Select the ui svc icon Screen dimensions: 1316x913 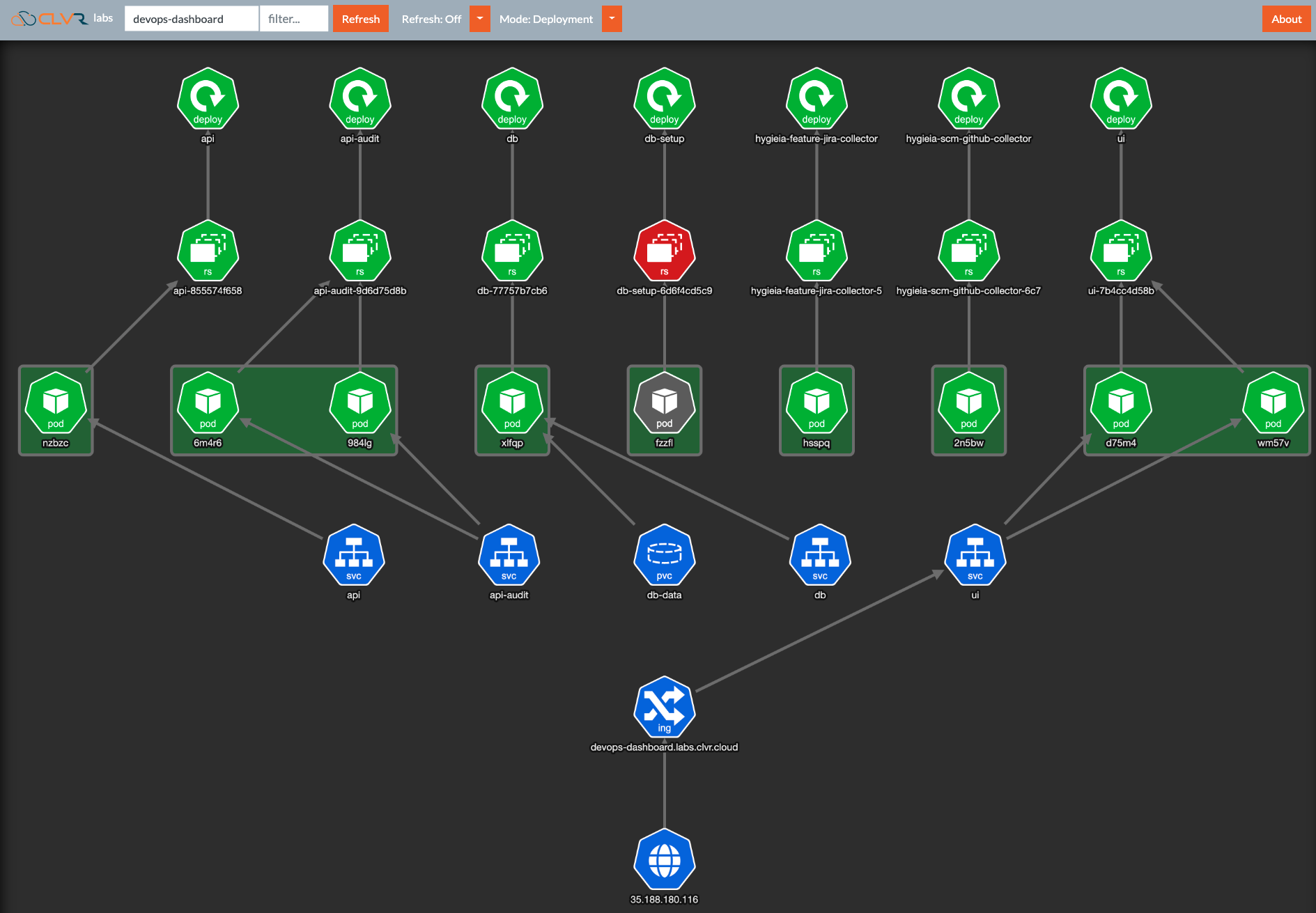(975, 555)
